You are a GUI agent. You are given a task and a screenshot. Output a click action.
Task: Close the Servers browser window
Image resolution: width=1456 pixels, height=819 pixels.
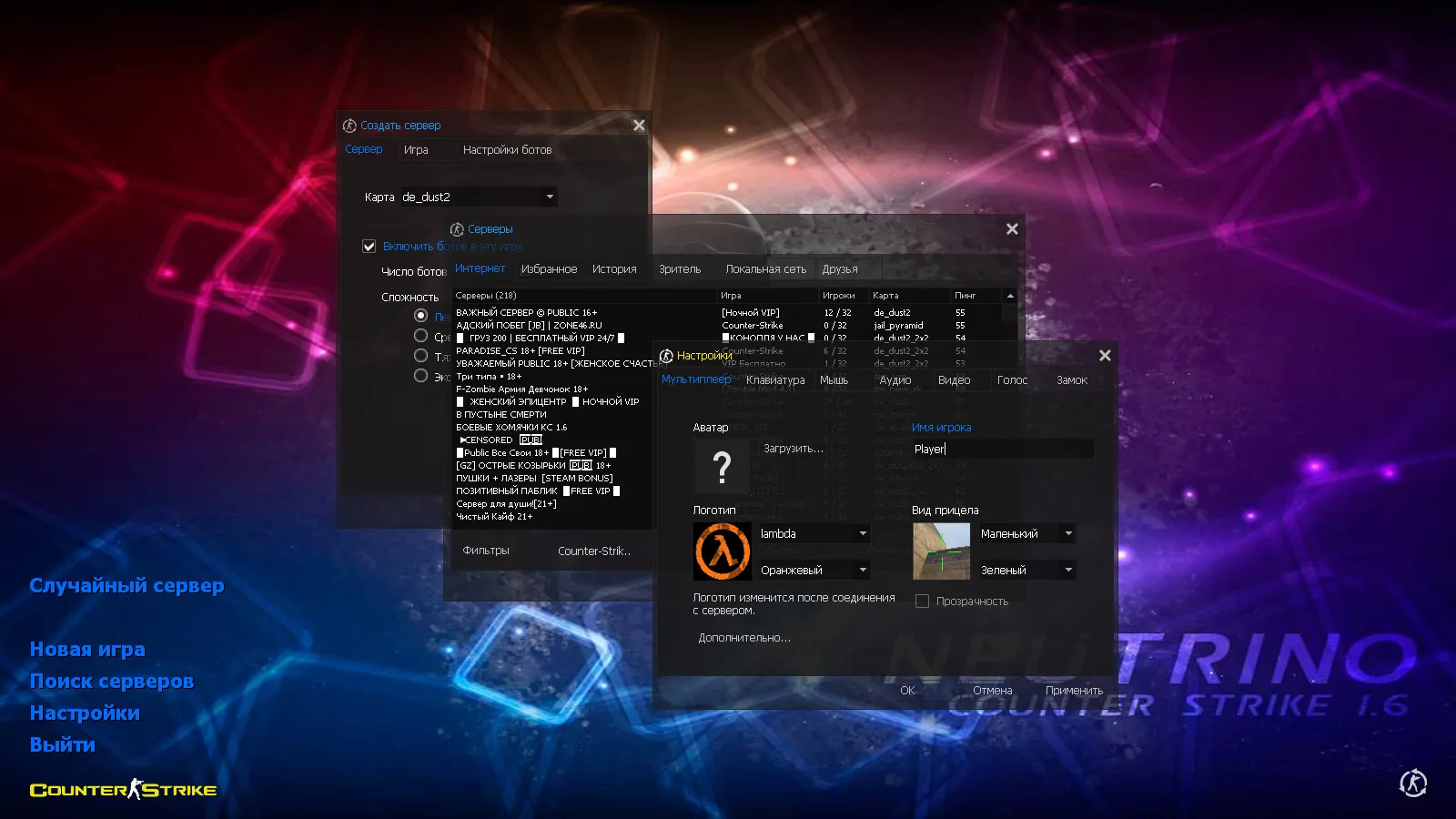click(1012, 229)
